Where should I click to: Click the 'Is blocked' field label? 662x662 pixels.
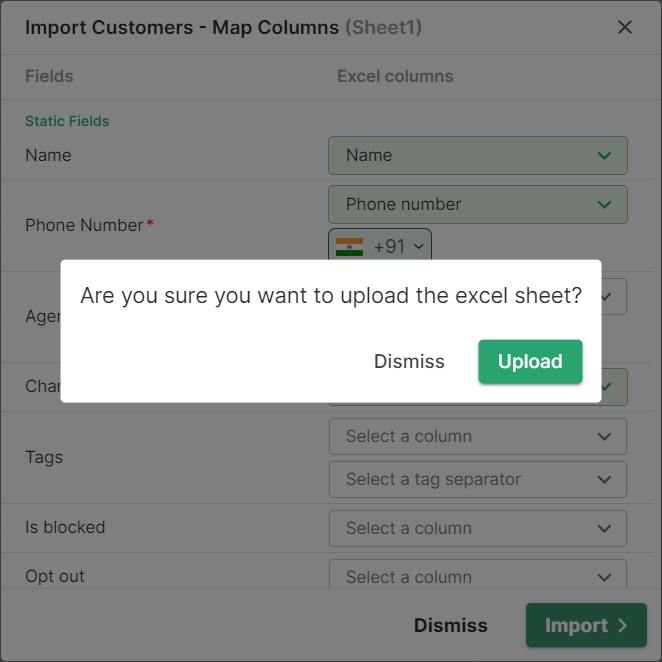click(x=65, y=527)
